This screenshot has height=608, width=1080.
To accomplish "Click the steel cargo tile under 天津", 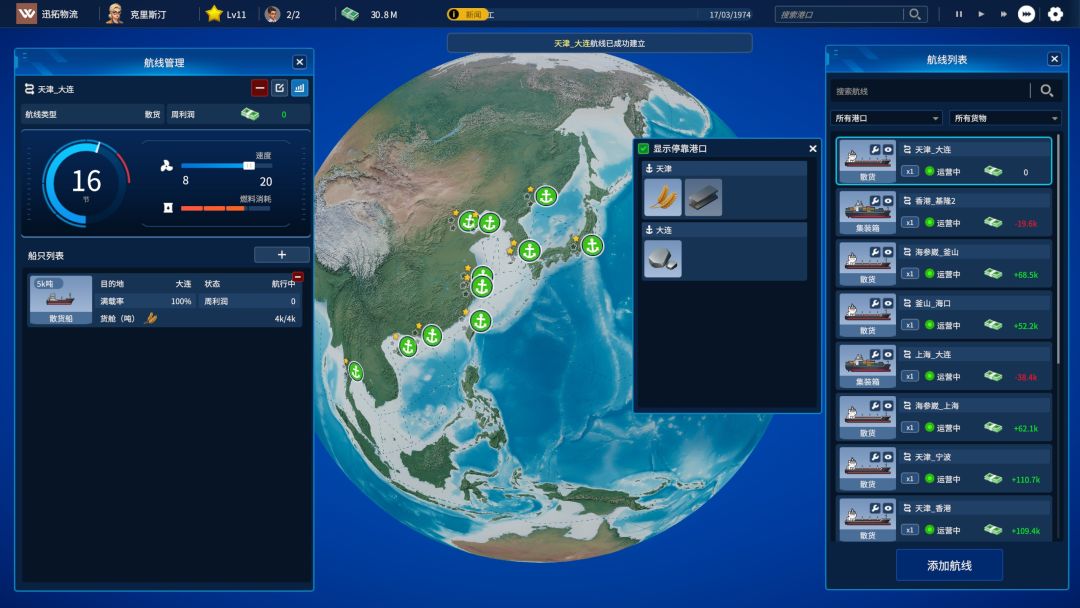I will tap(703, 198).
